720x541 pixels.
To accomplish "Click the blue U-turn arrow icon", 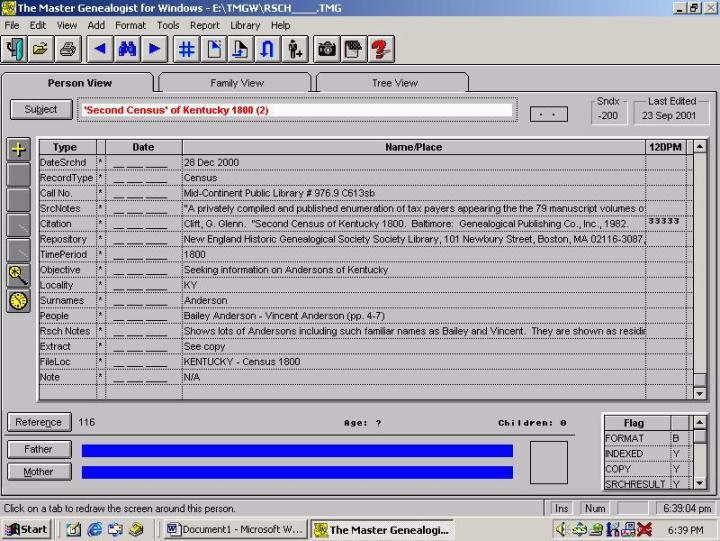I will point(268,49).
